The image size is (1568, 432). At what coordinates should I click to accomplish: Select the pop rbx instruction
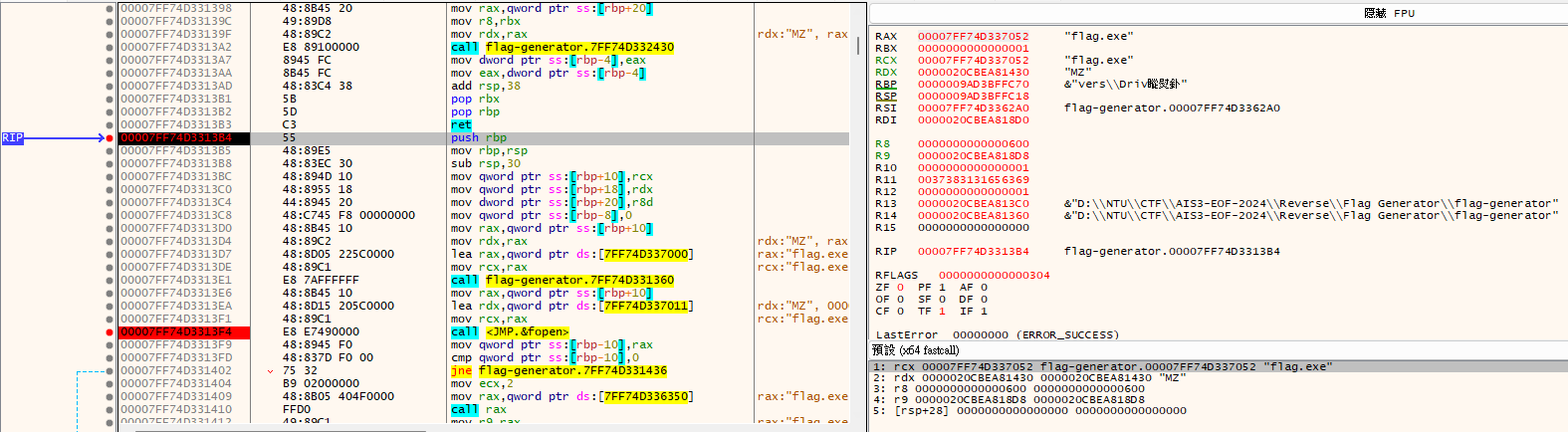click(475, 100)
